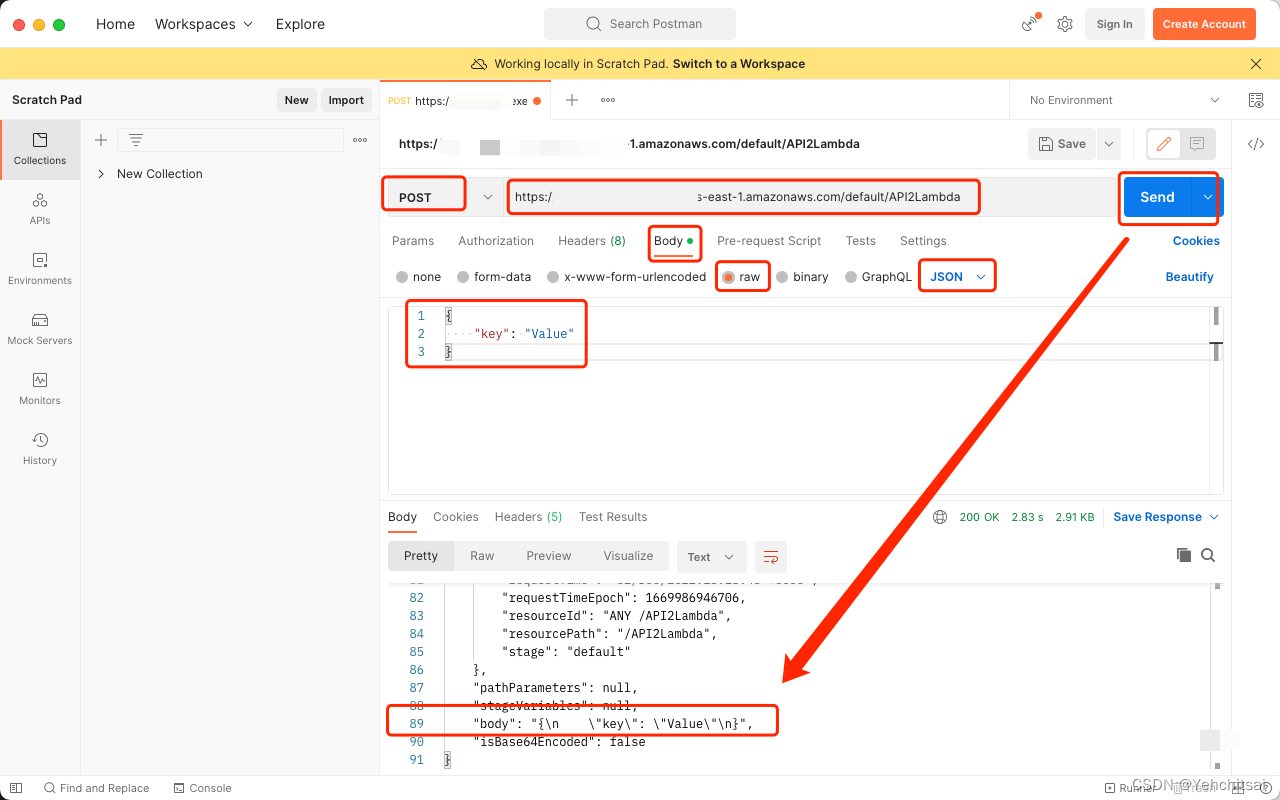This screenshot has height=800, width=1280.
Task: Click the filter icon in collections search
Action: (x=136, y=140)
